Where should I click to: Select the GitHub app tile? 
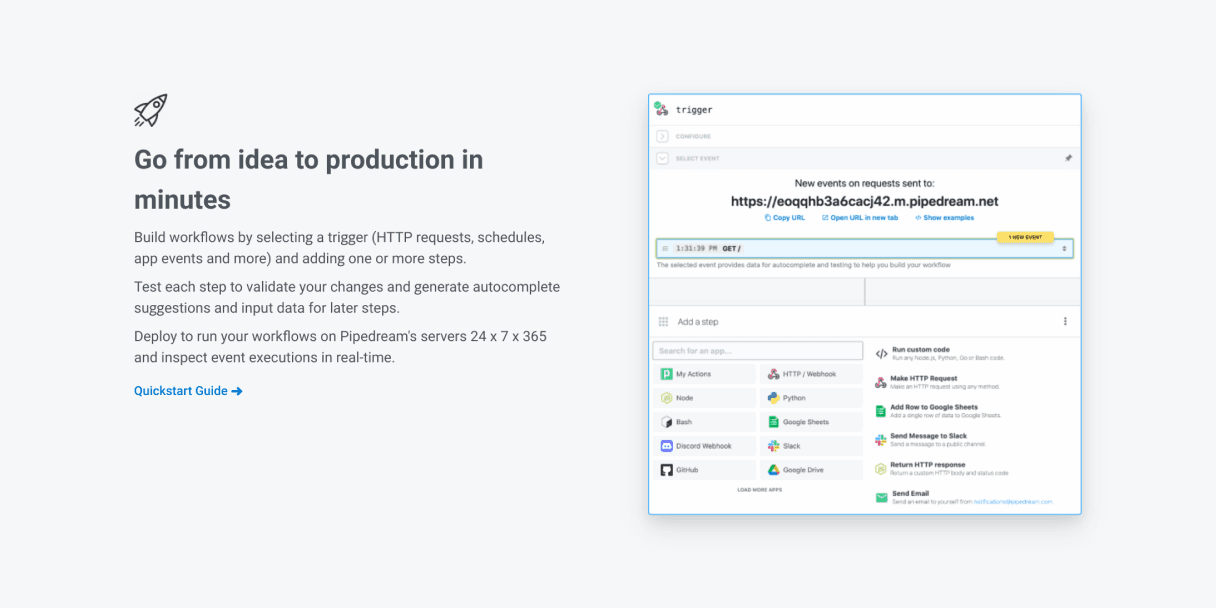[x=704, y=470]
